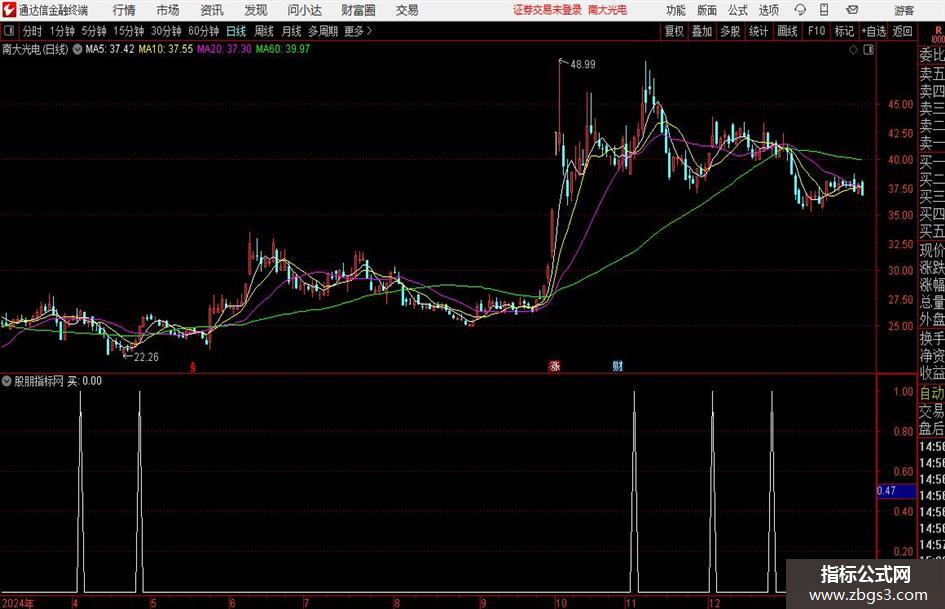Click the F10 company info button
The height and width of the screenshot is (609, 945).
coord(817,31)
